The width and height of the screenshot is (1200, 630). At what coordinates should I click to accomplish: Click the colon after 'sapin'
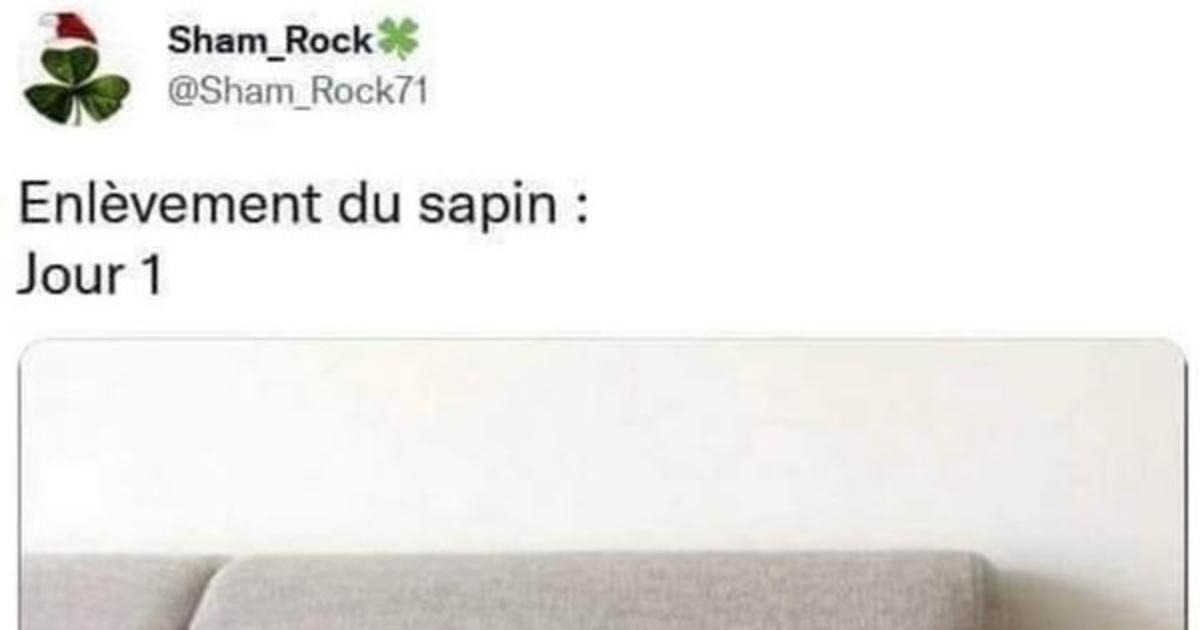(x=580, y=210)
